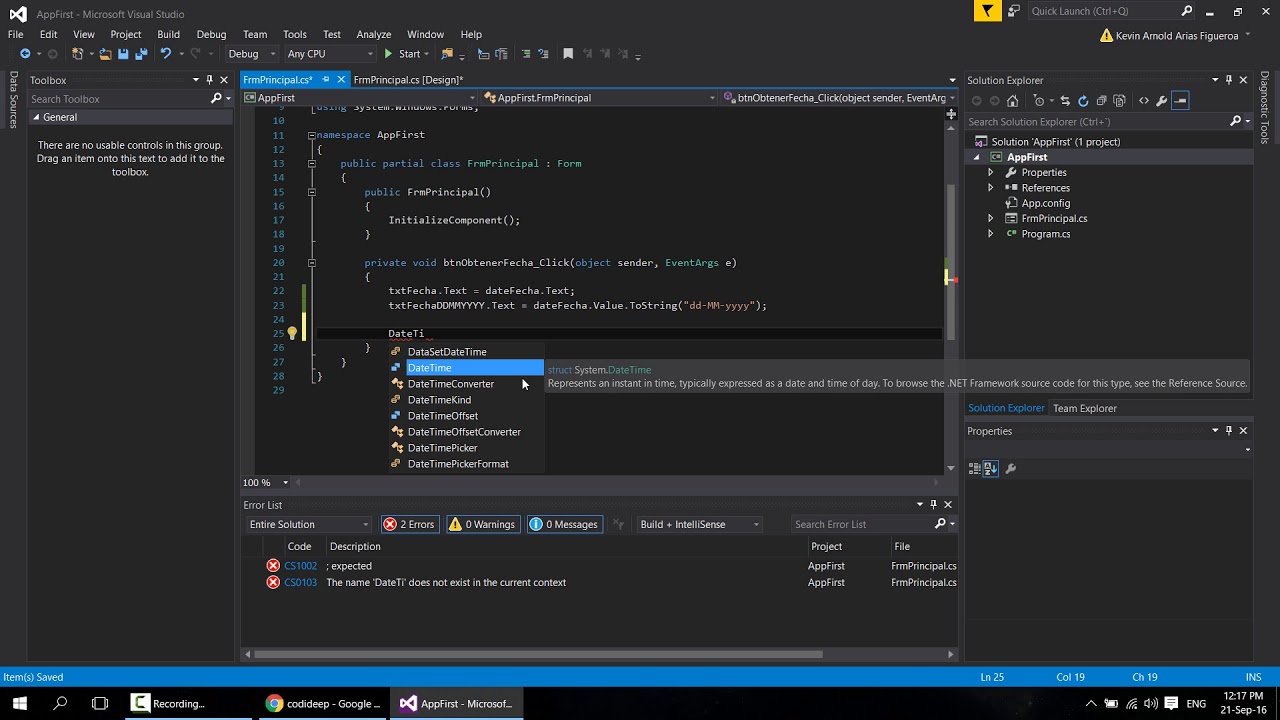The width and height of the screenshot is (1280, 720).
Task: Open the Debug configuration dropdown
Action: point(251,54)
